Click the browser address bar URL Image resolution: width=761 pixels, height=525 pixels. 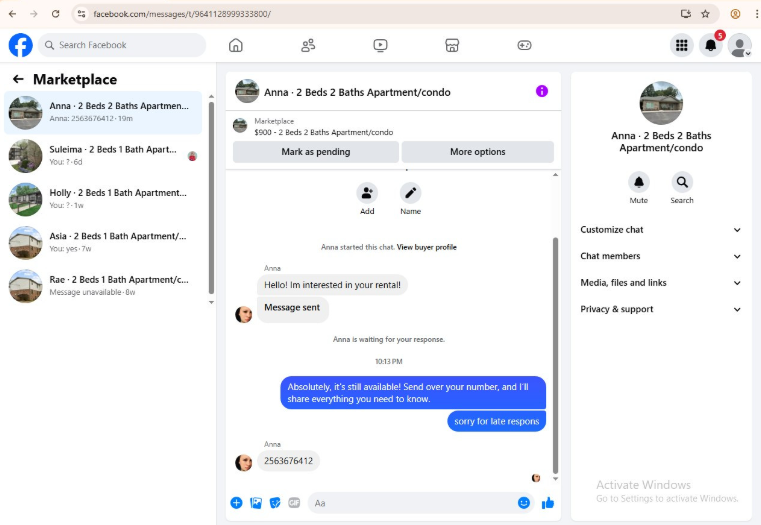coord(182,14)
